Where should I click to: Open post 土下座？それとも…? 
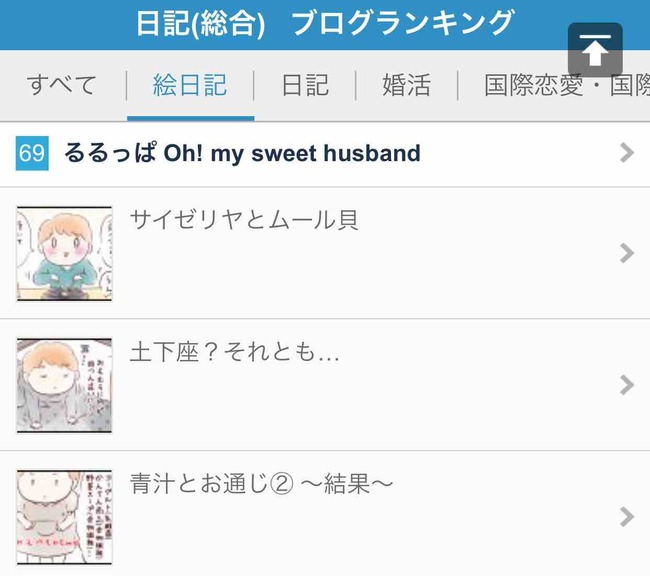(x=235, y=352)
